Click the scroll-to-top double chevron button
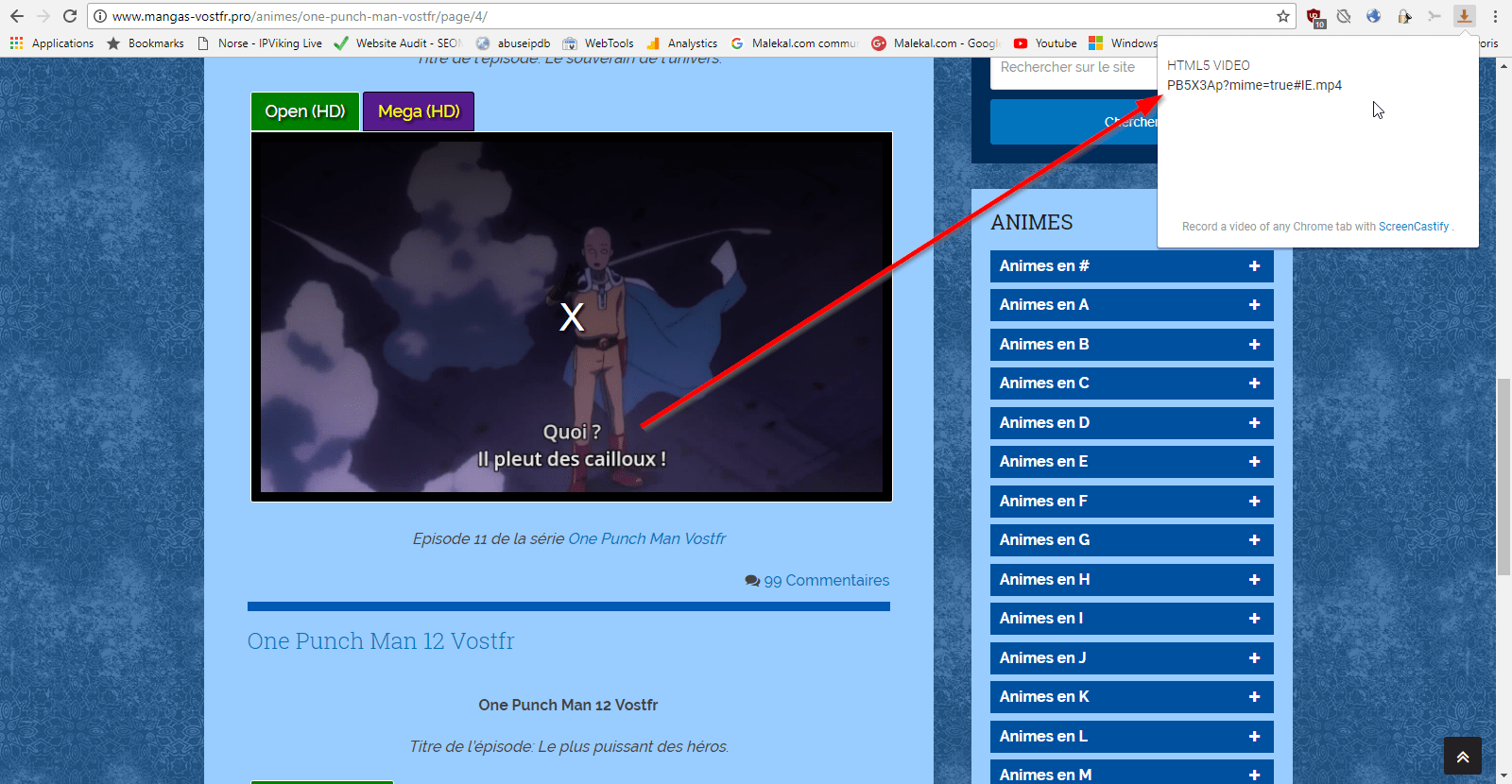Image resolution: width=1512 pixels, height=784 pixels. pos(1463,756)
